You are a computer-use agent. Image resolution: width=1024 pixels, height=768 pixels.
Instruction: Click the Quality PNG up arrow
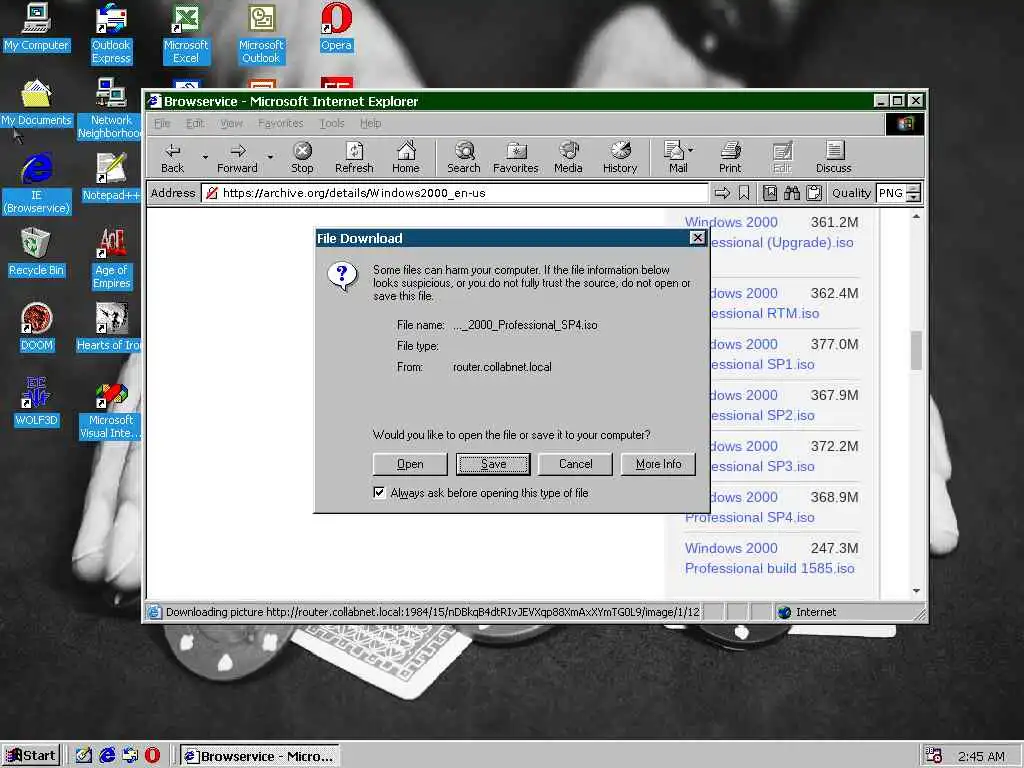pos(914,189)
